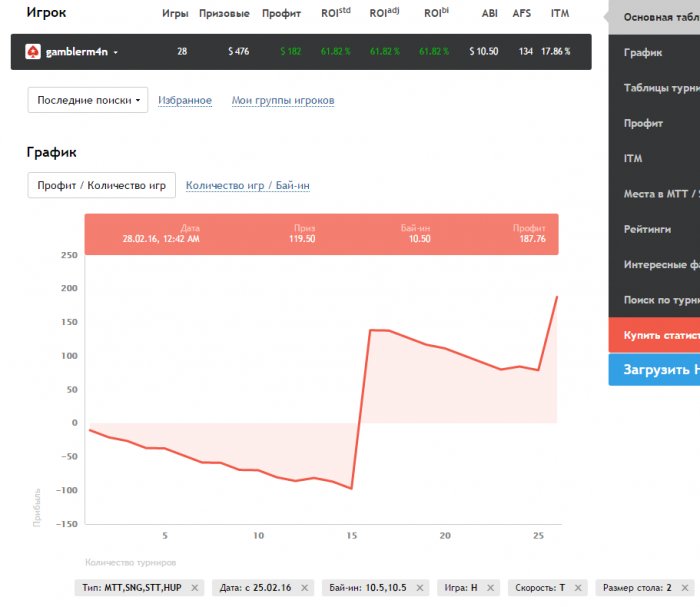The image size is (700, 607).
Task: Open Мои группы игроков link
Action: pyautogui.click(x=283, y=100)
